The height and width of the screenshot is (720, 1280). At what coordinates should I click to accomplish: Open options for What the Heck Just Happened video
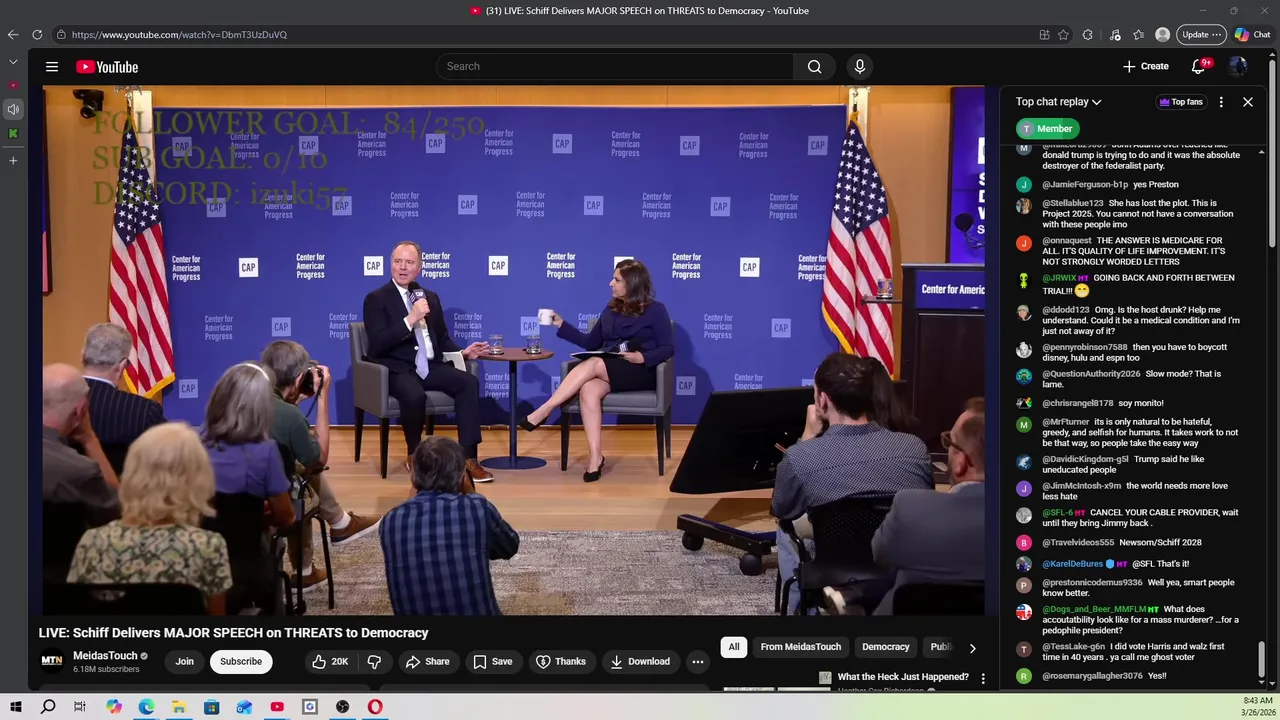click(983, 679)
